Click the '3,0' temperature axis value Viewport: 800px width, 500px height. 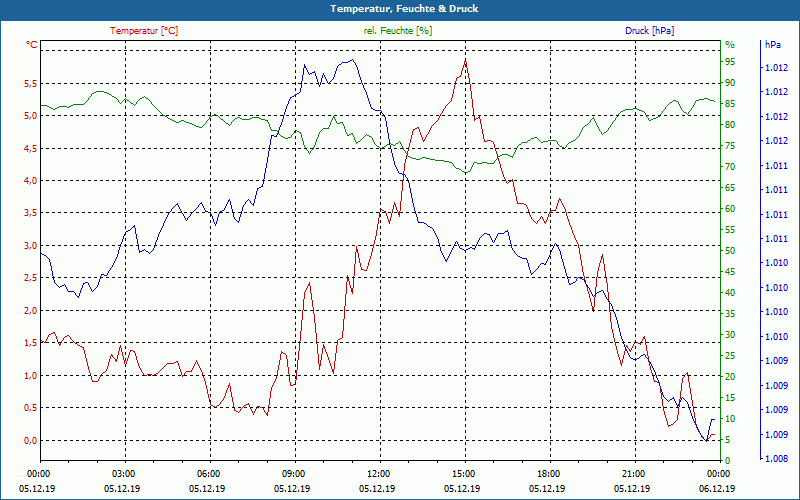coord(31,245)
